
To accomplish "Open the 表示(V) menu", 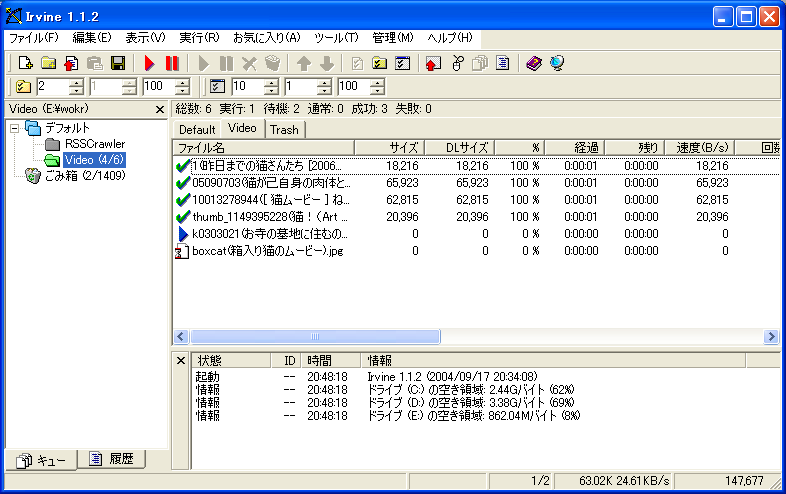I will click(x=145, y=38).
